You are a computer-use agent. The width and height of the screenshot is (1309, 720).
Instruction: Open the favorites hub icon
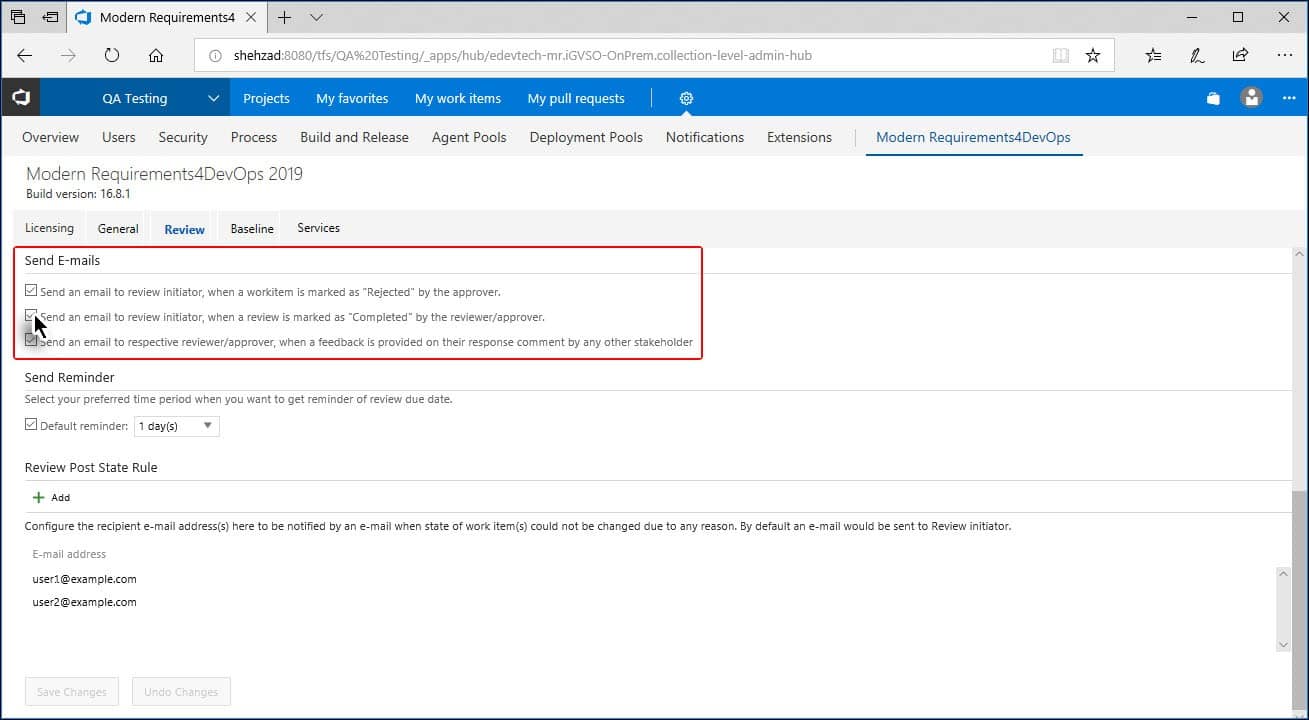pos(1154,56)
